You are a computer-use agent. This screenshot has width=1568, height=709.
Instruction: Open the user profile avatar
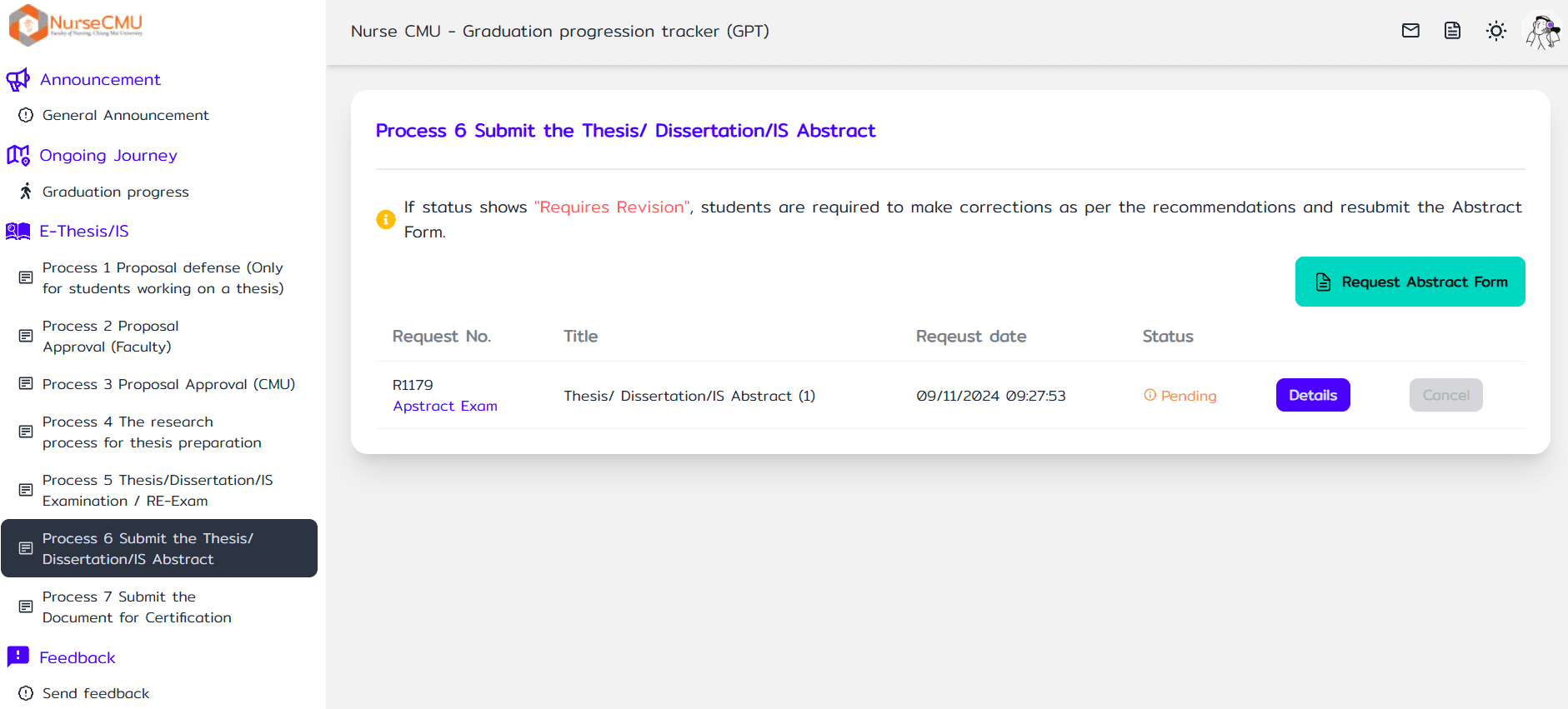point(1542,32)
